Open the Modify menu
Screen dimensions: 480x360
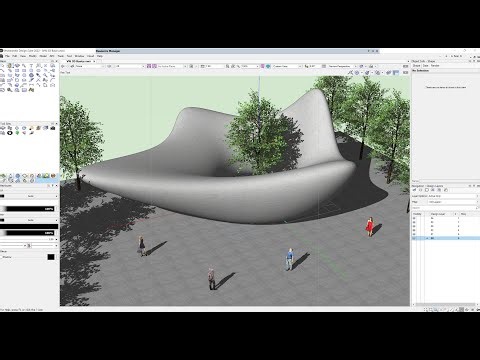coord(33,56)
